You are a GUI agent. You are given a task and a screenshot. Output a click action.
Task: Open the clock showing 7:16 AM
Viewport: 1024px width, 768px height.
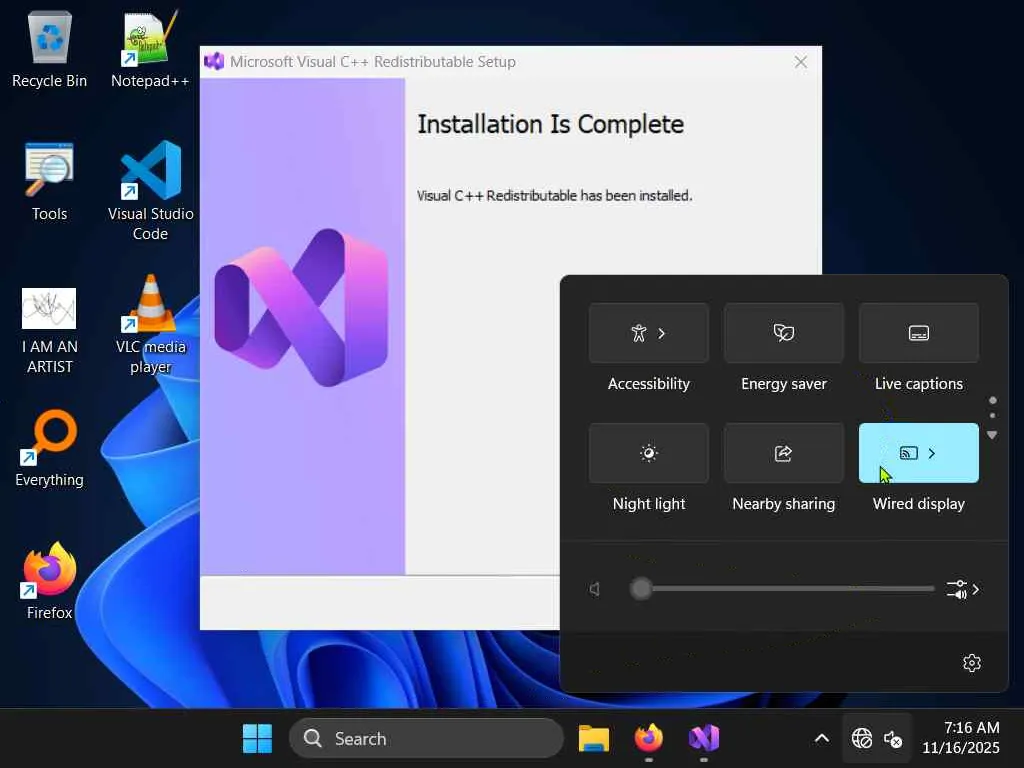[x=961, y=738]
